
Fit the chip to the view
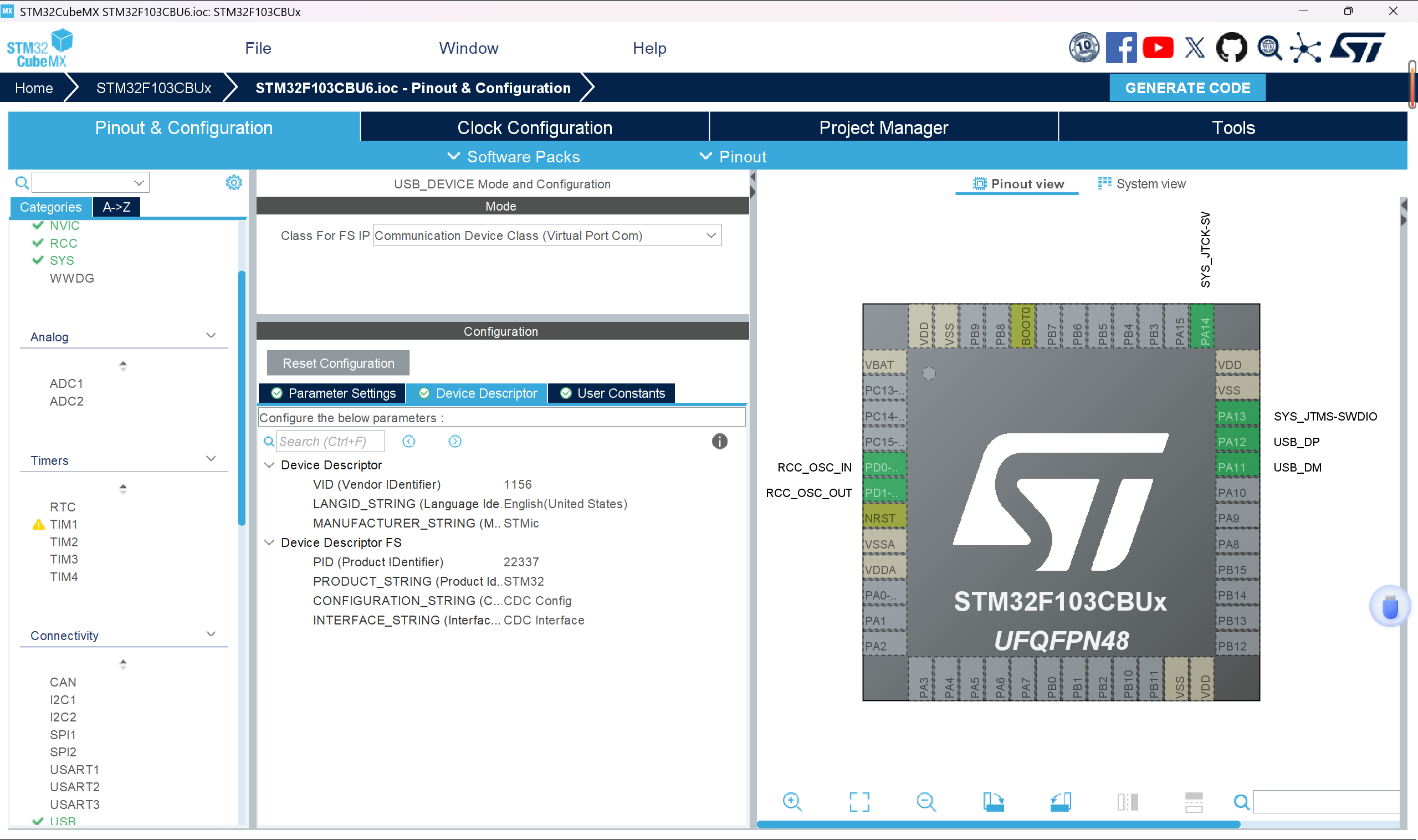click(x=859, y=802)
